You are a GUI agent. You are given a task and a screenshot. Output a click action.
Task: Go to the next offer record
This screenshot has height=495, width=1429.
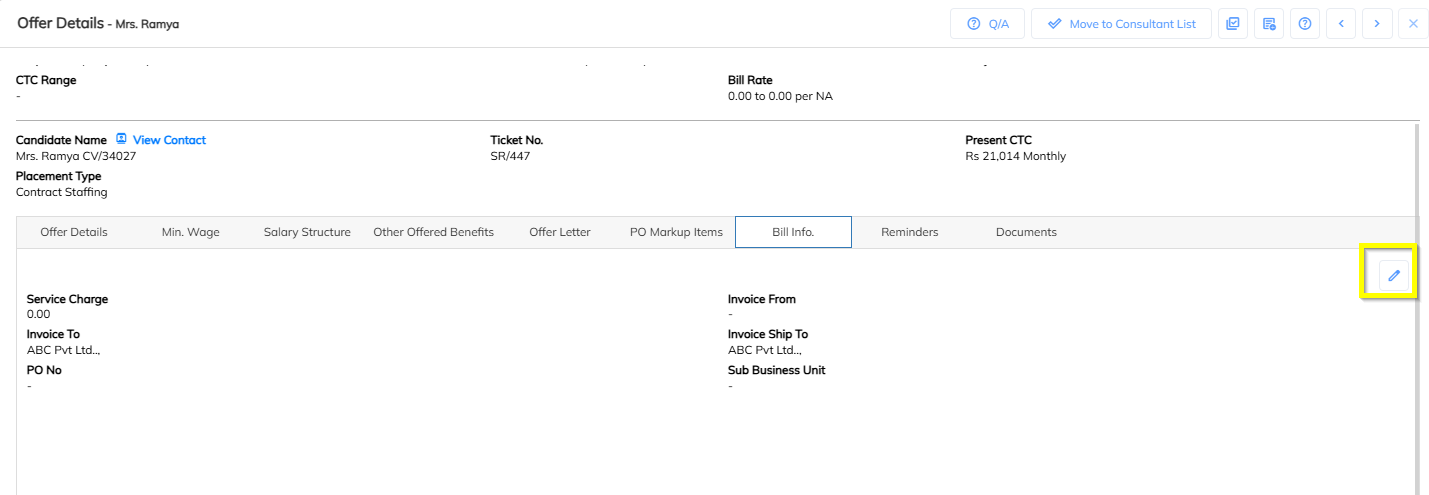pyautogui.click(x=1377, y=24)
